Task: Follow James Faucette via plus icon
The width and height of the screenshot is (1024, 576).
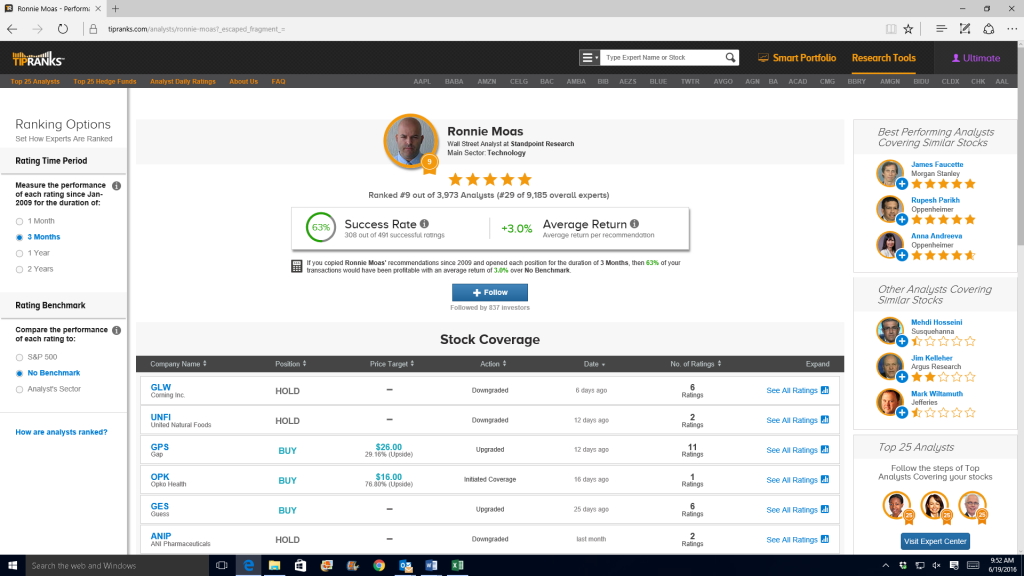Action: 902,184
